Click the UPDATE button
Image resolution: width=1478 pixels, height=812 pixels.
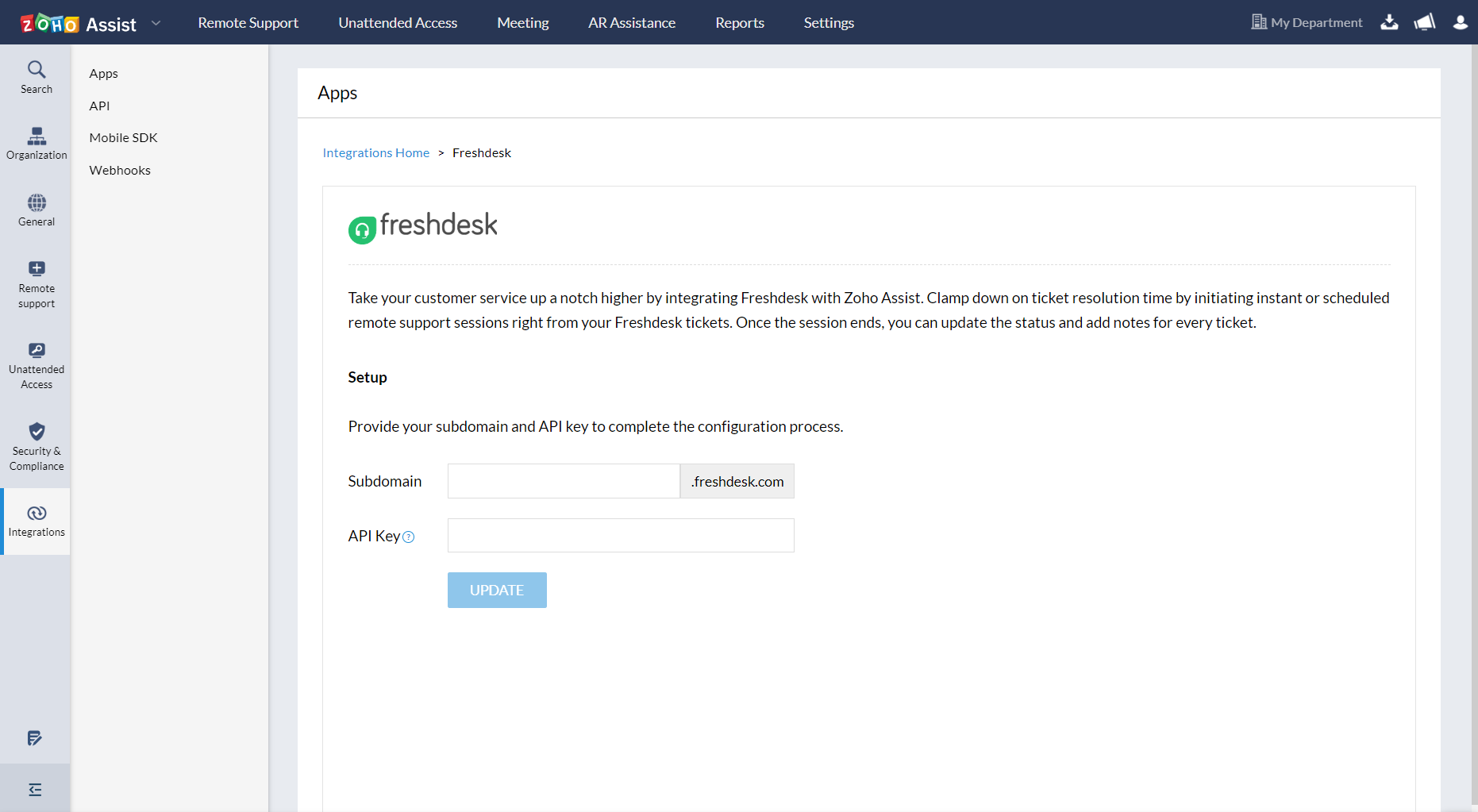(x=497, y=591)
